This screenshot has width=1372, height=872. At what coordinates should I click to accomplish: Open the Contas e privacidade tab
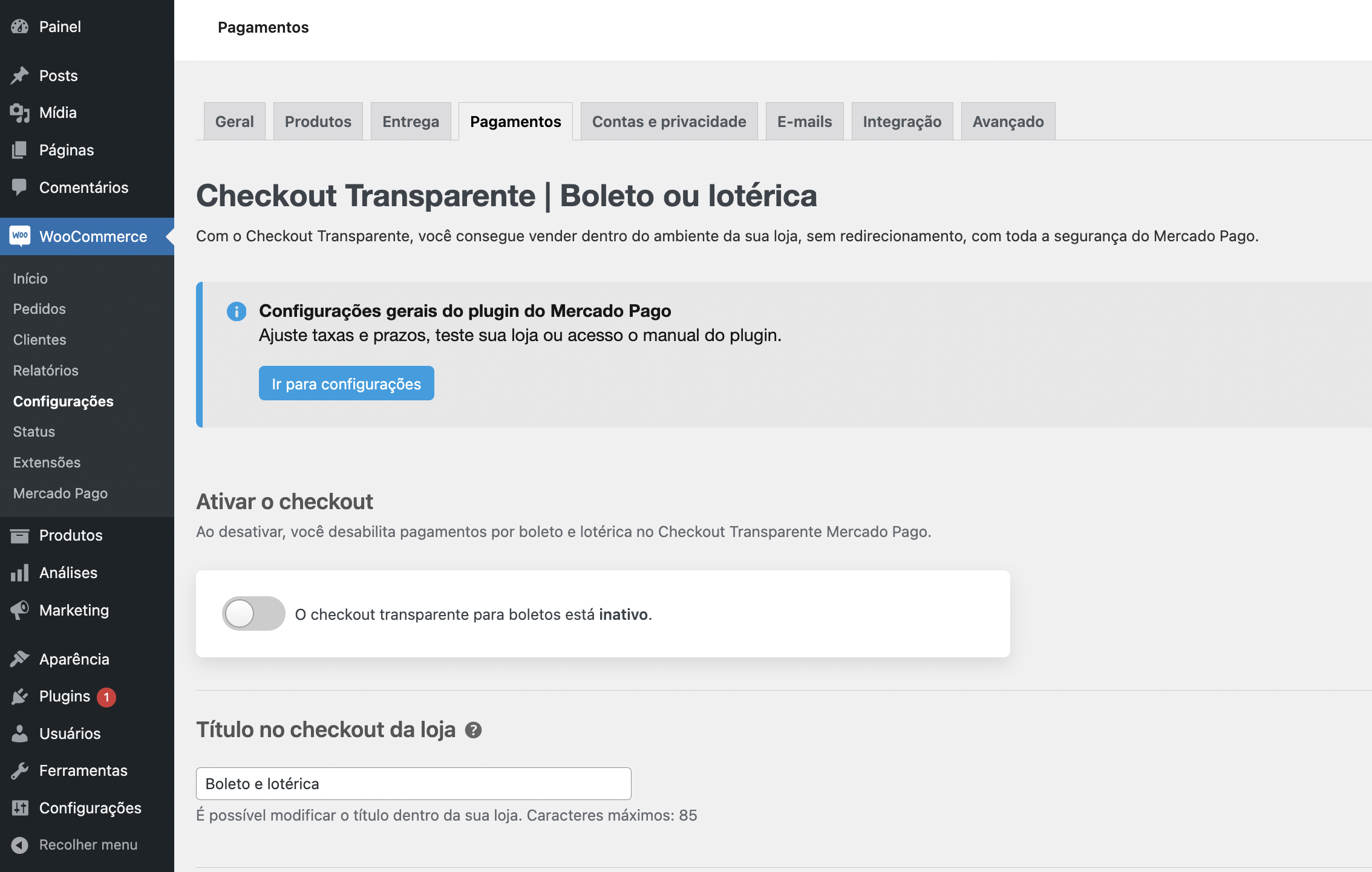pos(669,122)
